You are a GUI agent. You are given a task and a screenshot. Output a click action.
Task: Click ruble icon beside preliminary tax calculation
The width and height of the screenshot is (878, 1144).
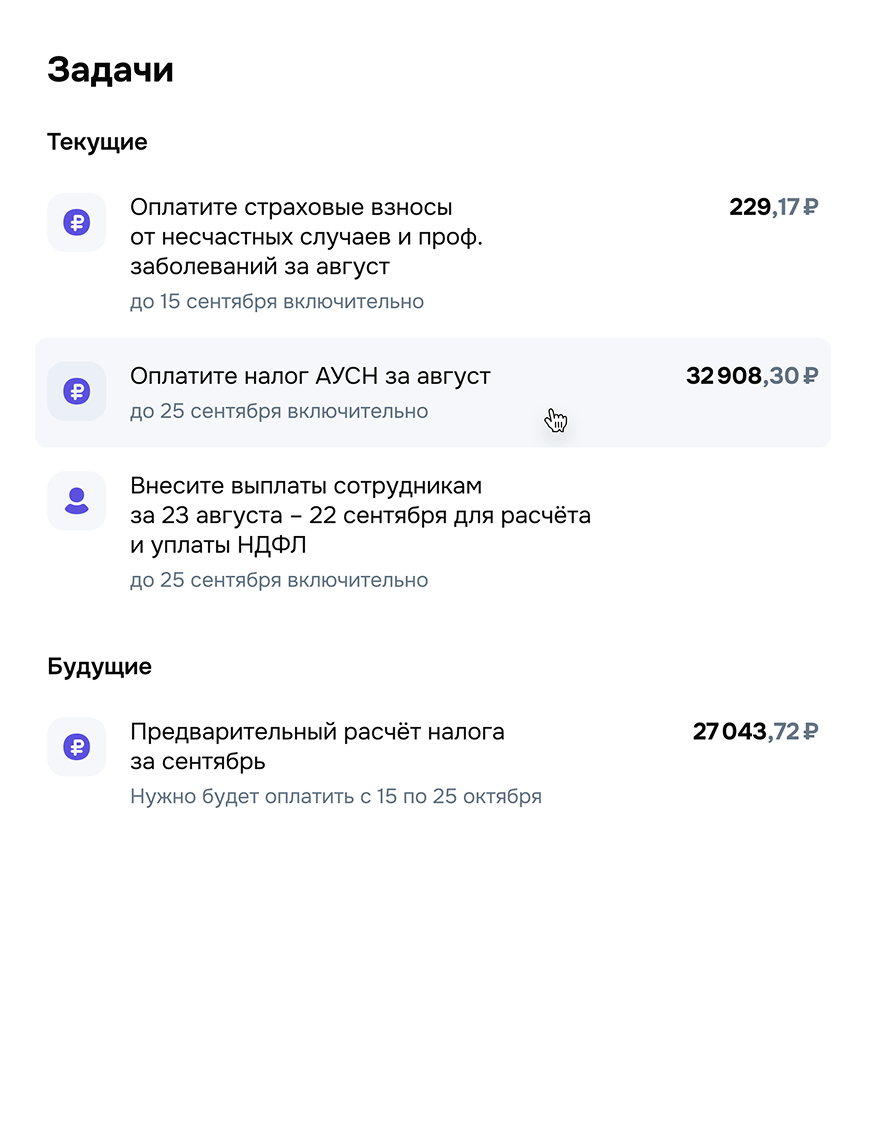pyautogui.click(x=77, y=746)
